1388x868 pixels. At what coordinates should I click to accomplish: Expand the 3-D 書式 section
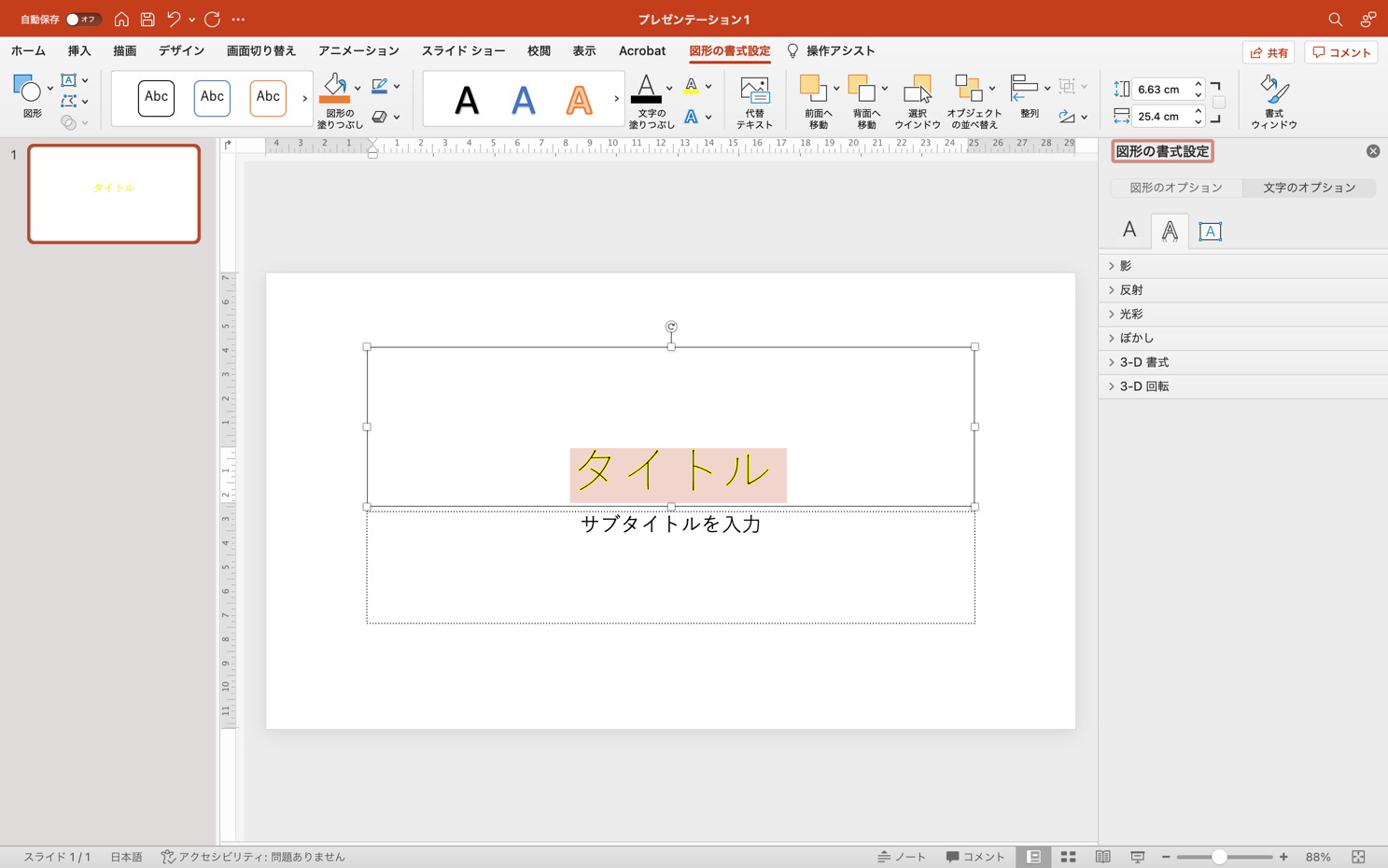point(1143,362)
